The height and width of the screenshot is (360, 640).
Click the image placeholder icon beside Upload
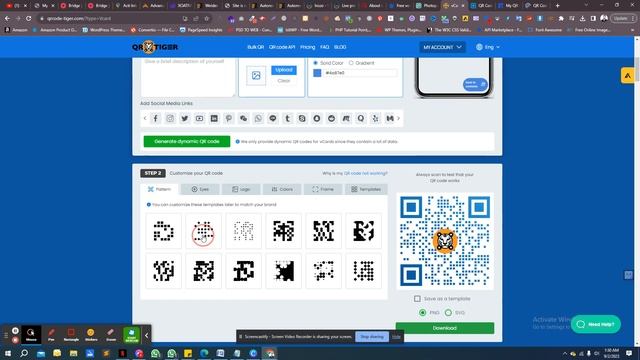[x=256, y=76]
